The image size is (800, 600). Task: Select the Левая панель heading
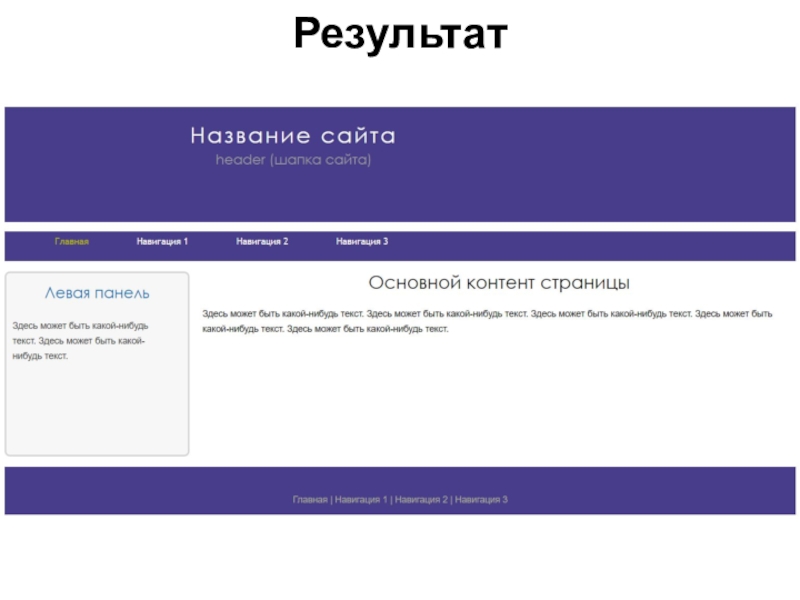(x=97, y=293)
